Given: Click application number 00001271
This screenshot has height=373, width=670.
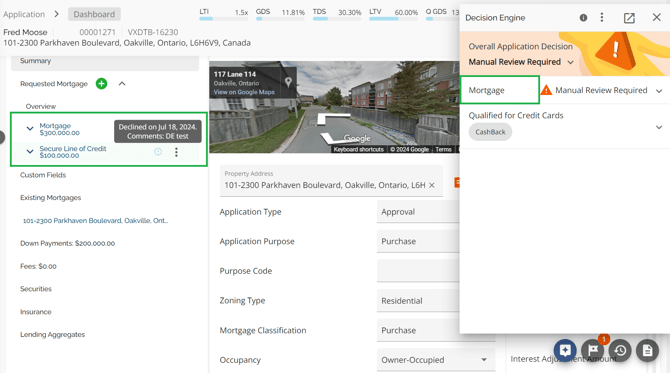Looking at the screenshot, I should [97, 32].
